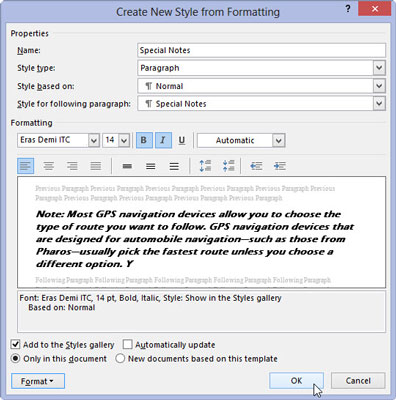396x400 pixels.
Task: Open the Automatic font color dropdown
Action: [279, 140]
